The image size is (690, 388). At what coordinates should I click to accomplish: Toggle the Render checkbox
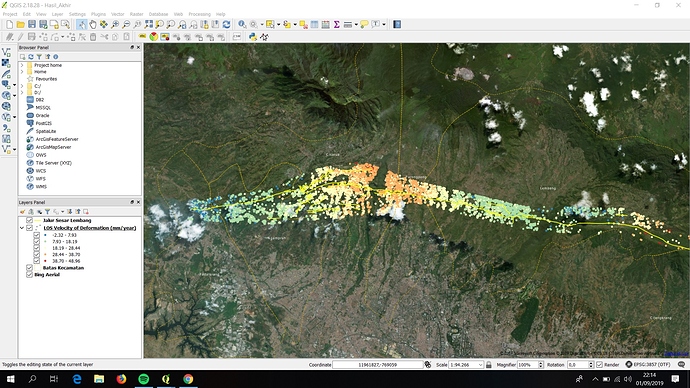599,365
